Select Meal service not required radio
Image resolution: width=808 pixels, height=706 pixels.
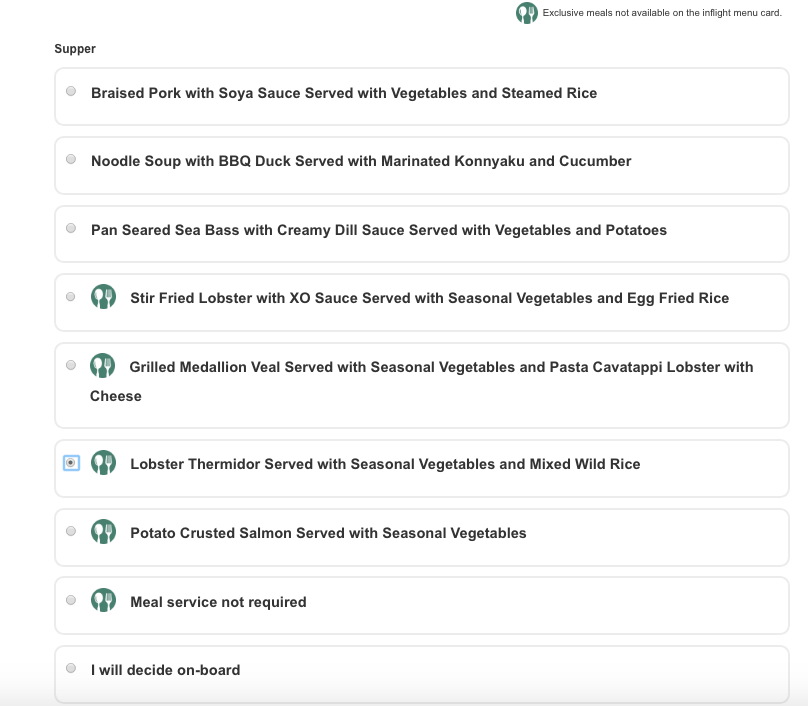[71, 600]
